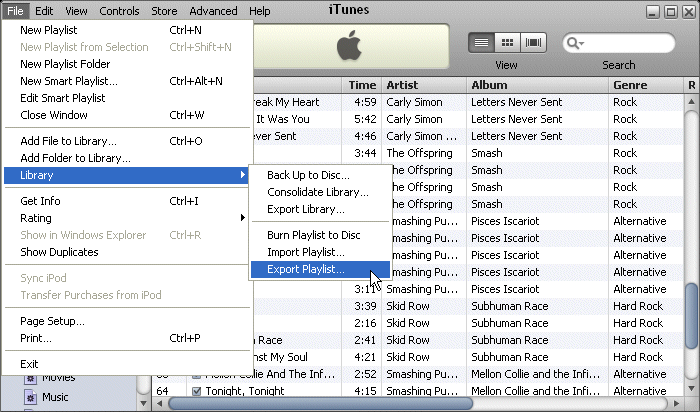
Task: Choose New Smart Playlist...
Action: pos(127,81)
